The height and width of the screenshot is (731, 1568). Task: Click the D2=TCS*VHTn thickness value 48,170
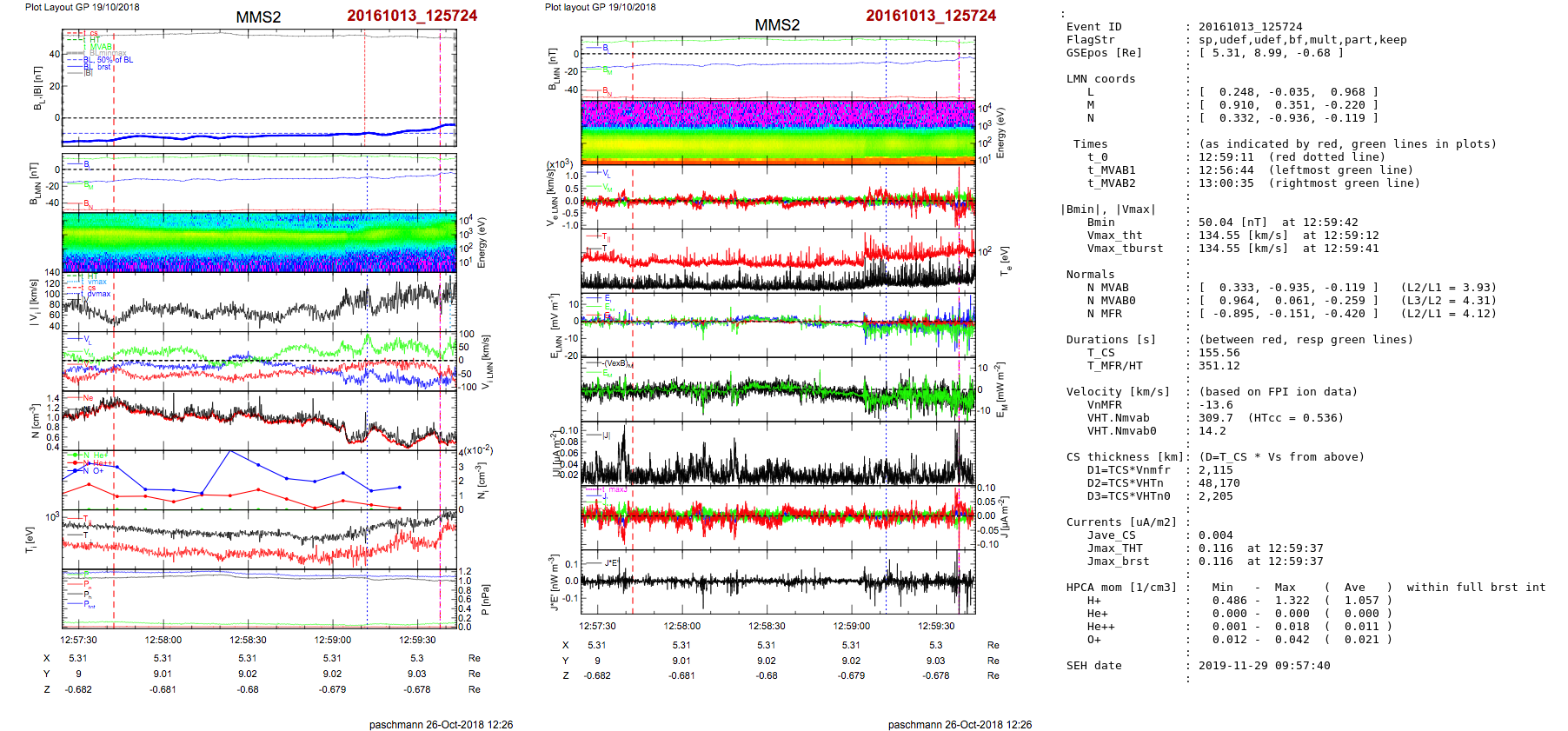pyautogui.click(x=1219, y=483)
